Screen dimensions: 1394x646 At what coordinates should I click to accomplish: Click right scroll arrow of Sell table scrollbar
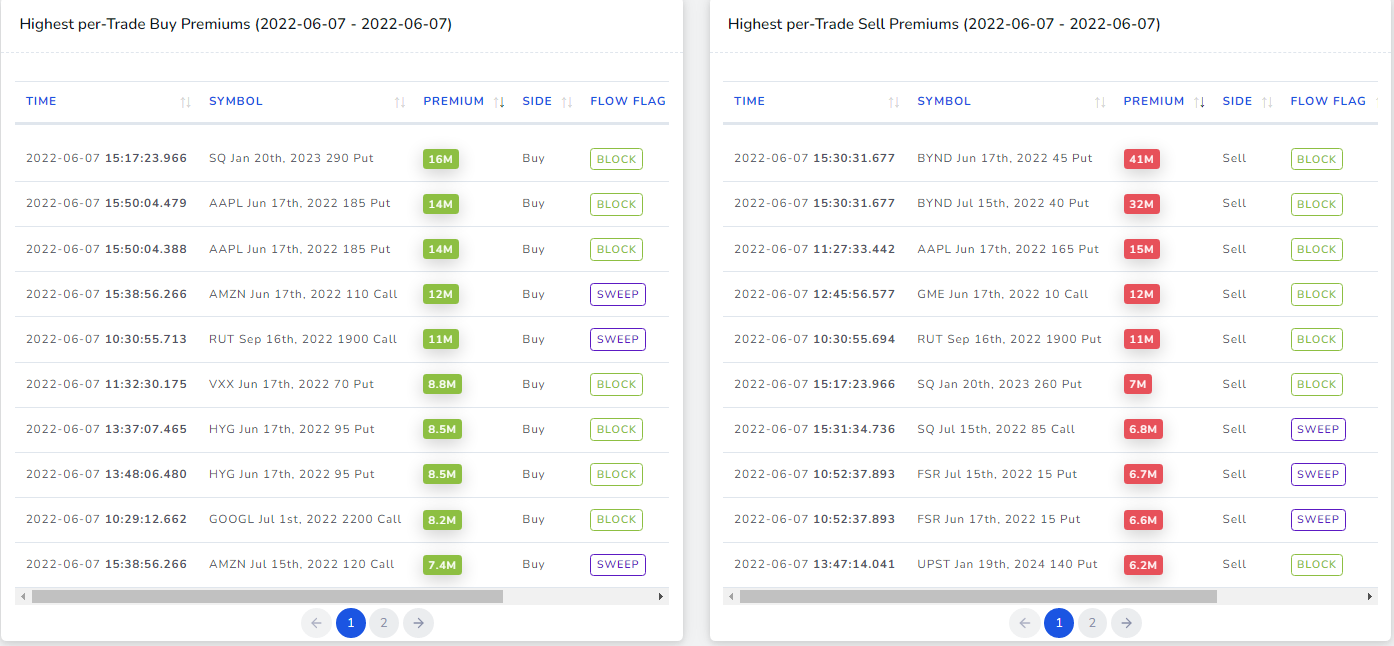(x=1369, y=597)
